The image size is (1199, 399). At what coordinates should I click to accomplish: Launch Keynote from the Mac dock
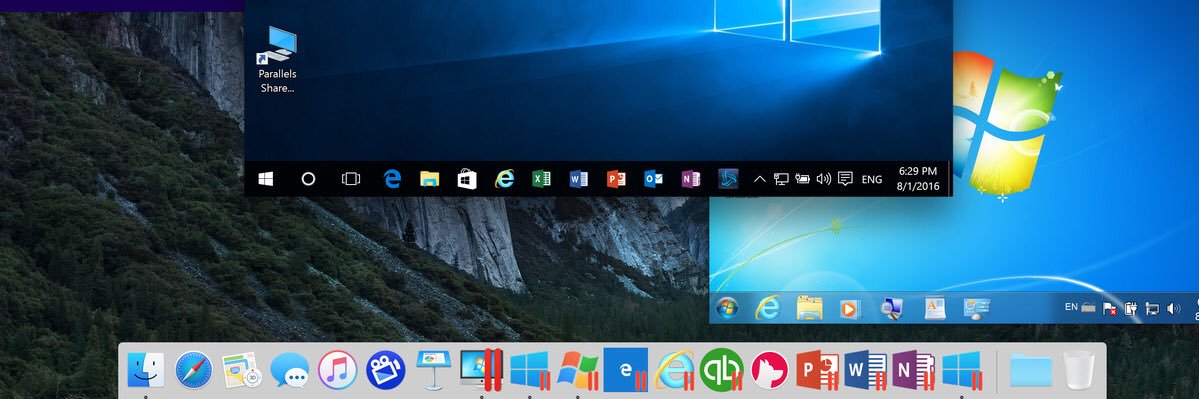pos(434,371)
